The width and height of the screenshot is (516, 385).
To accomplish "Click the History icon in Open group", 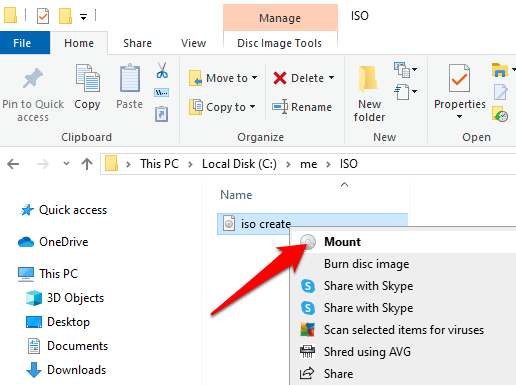I will (500, 114).
